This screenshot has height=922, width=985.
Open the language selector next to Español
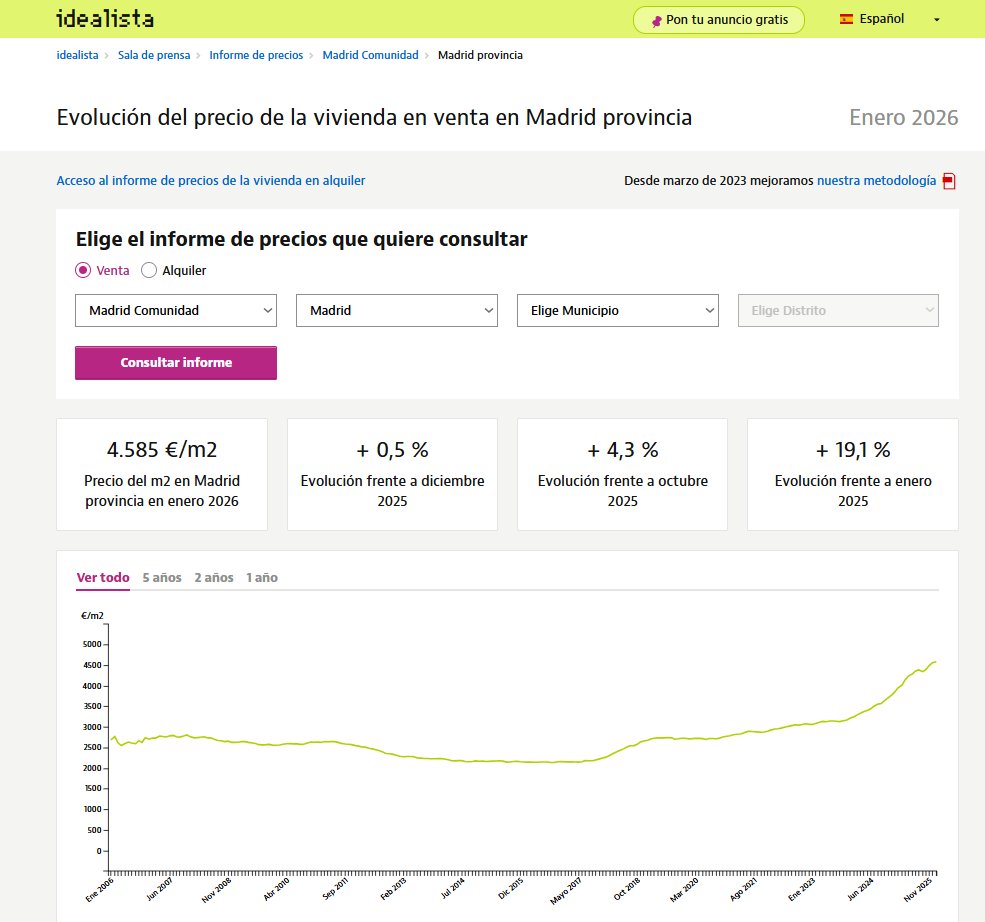pos(935,18)
